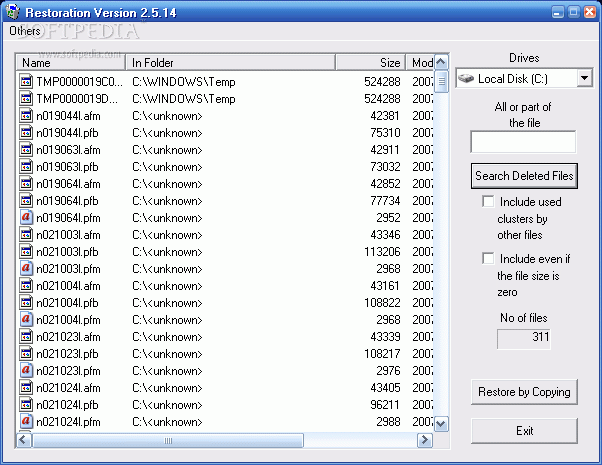This screenshot has width=602, height=465.
Task: Sort list by Name column header
Action: (x=71, y=63)
